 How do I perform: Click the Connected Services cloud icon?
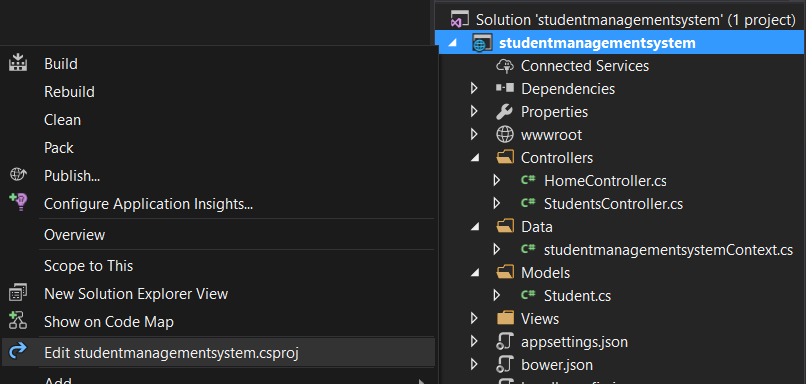coord(505,66)
